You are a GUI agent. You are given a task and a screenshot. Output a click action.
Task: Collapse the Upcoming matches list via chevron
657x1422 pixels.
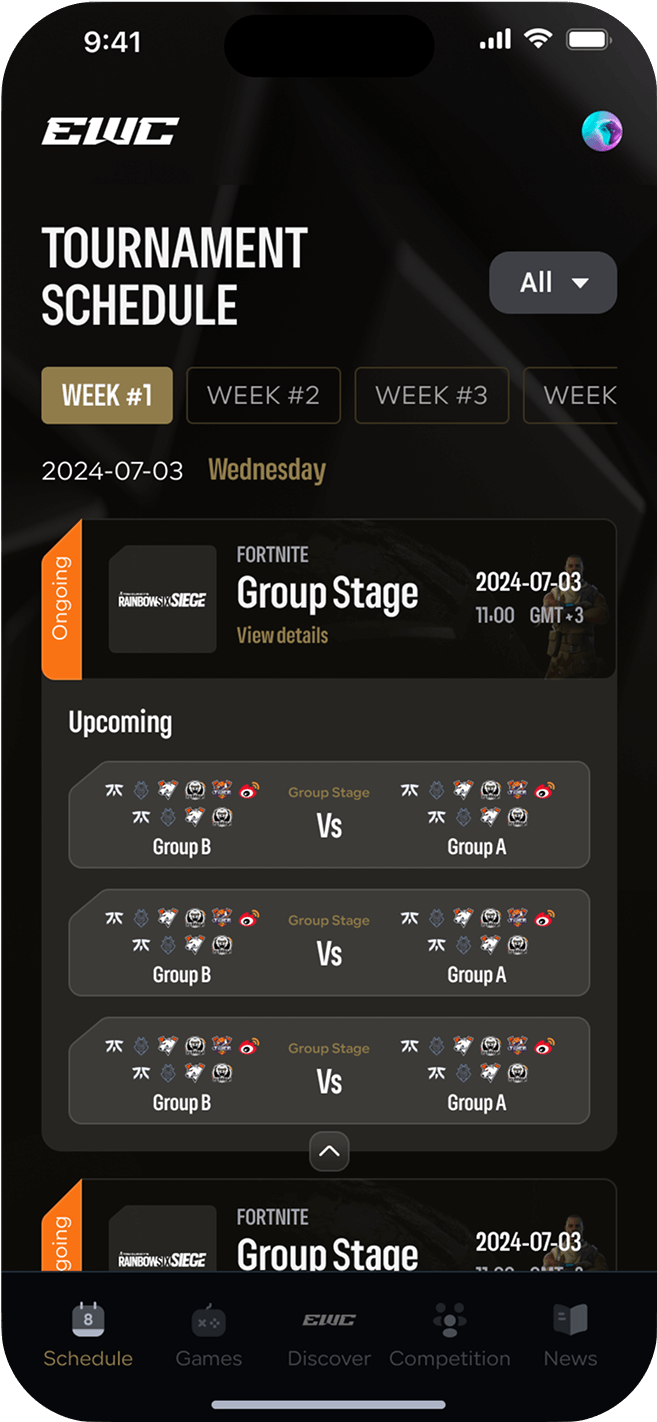click(329, 1152)
